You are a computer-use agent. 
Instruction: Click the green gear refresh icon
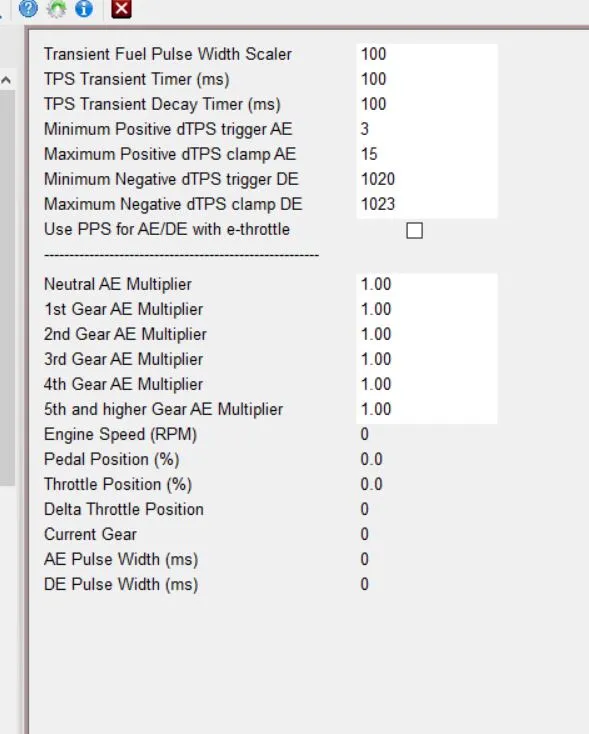(x=57, y=8)
